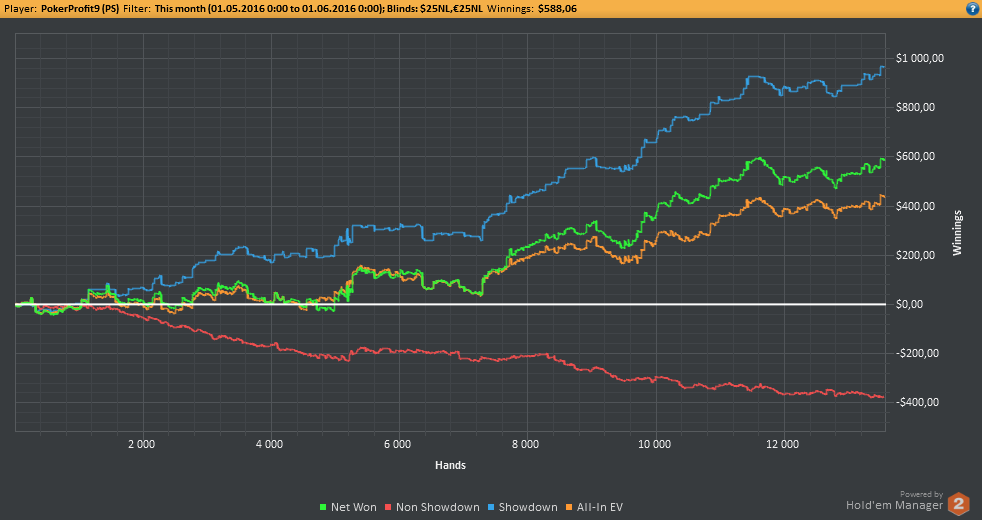Click the -$400,00 axis label
Viewport: 982px width, 520px height.
click(x=917, y=402)
